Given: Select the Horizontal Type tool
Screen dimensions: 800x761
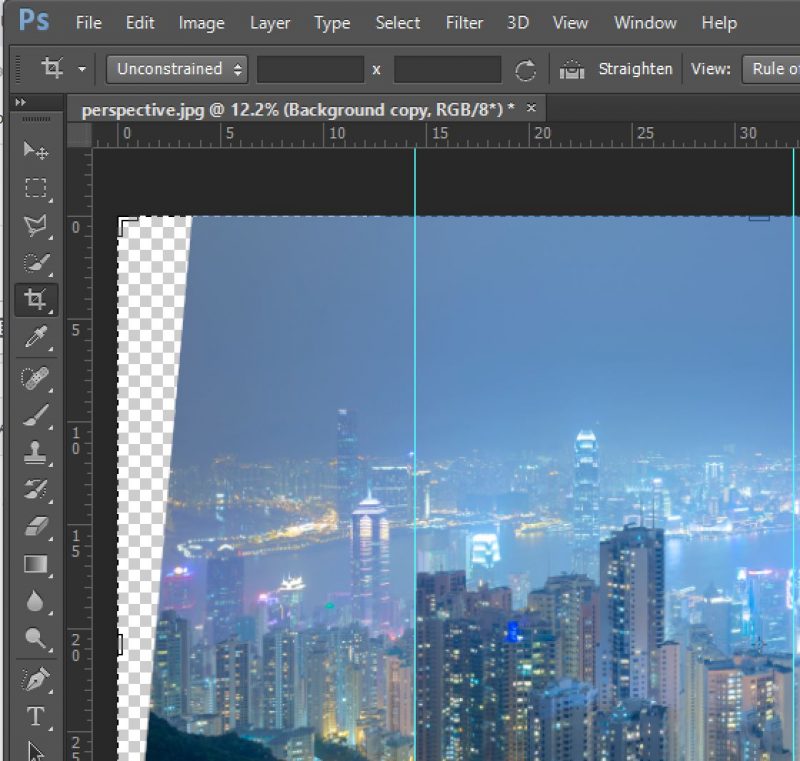Looking at the screenshot, I should pyautogui.click(x=35, y=715).
